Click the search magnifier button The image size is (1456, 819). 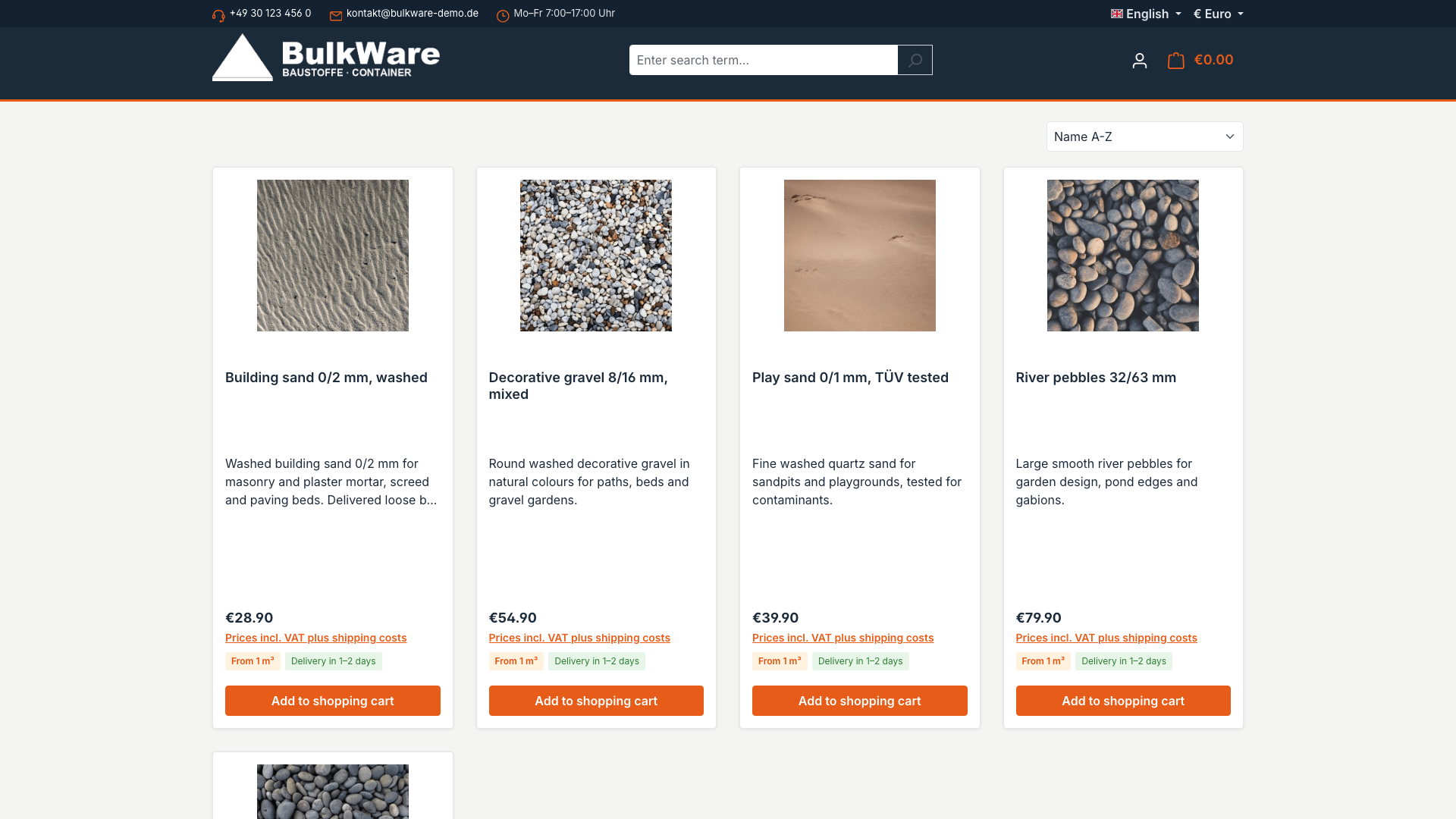point(915,60)
